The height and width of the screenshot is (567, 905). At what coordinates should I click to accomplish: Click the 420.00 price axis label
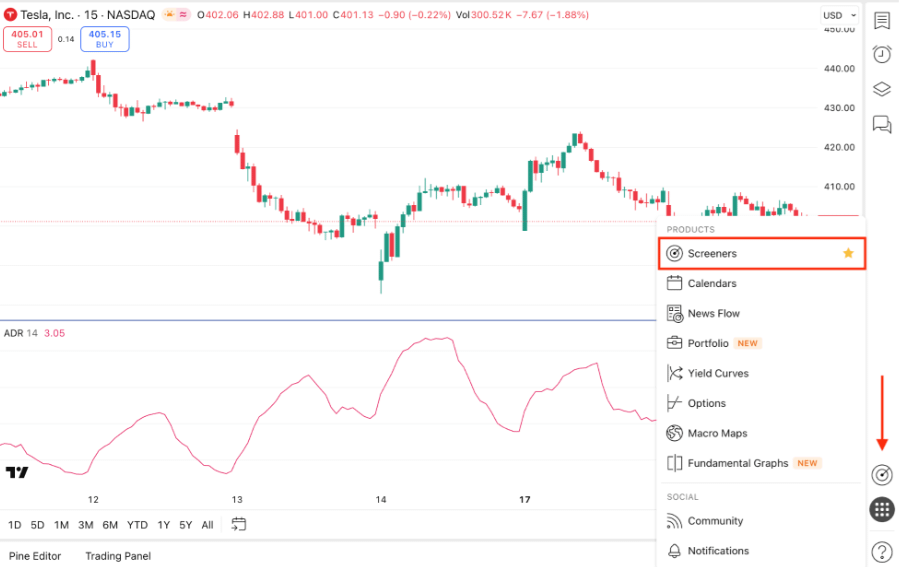[x=839, y=147]
